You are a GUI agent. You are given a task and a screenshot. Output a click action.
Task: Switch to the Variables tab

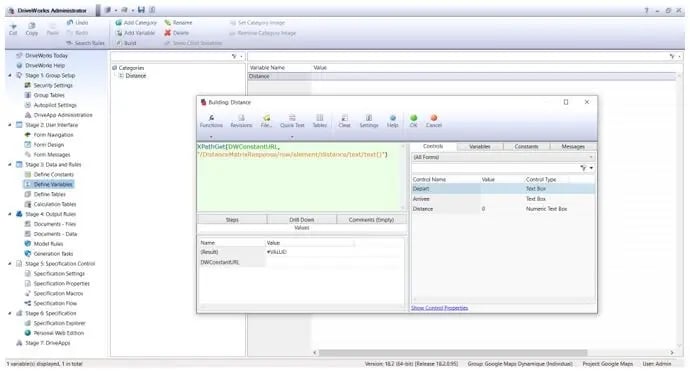480,146
